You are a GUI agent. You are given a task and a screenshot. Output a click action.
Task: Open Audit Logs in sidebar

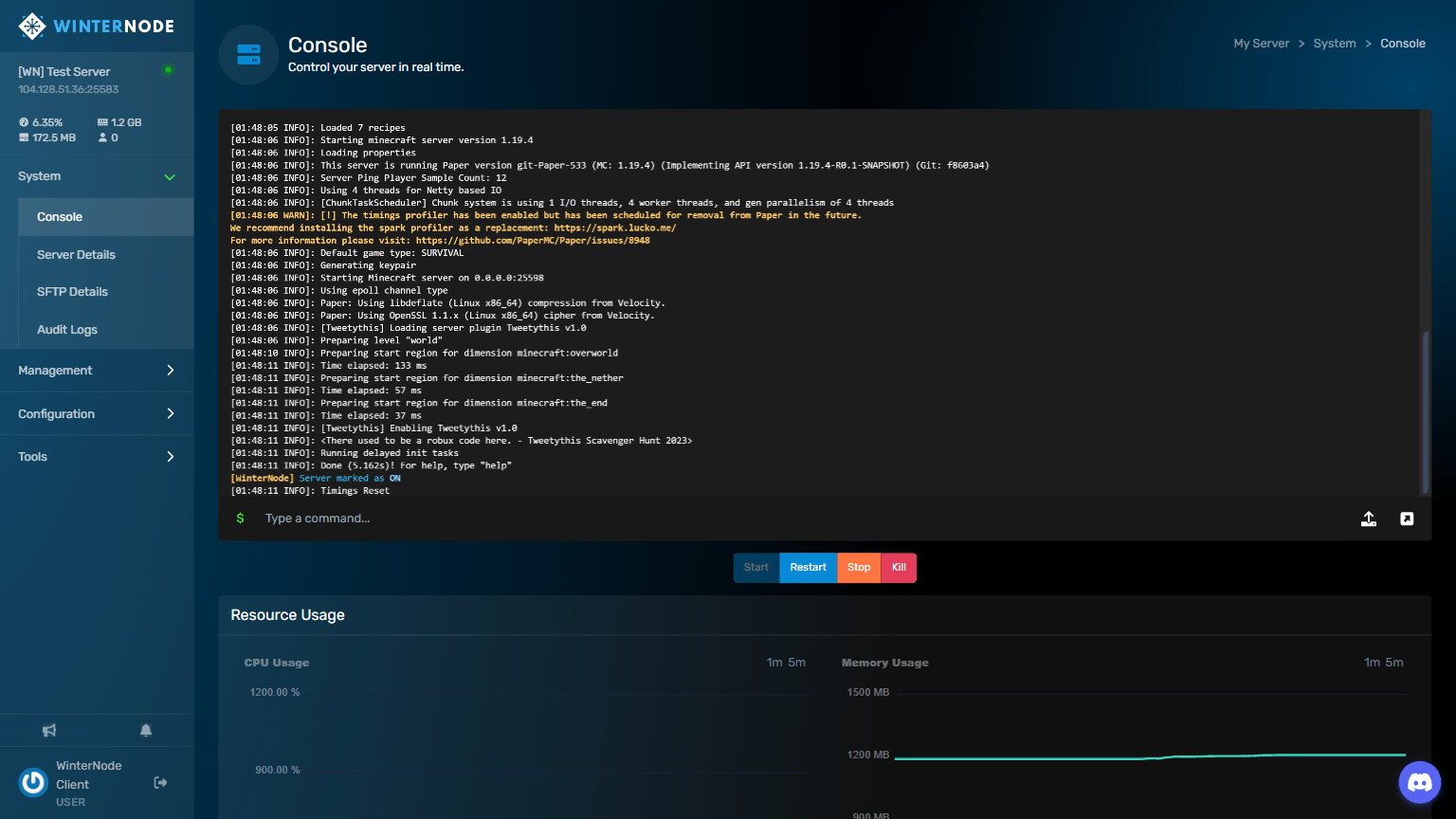(67, 330)
